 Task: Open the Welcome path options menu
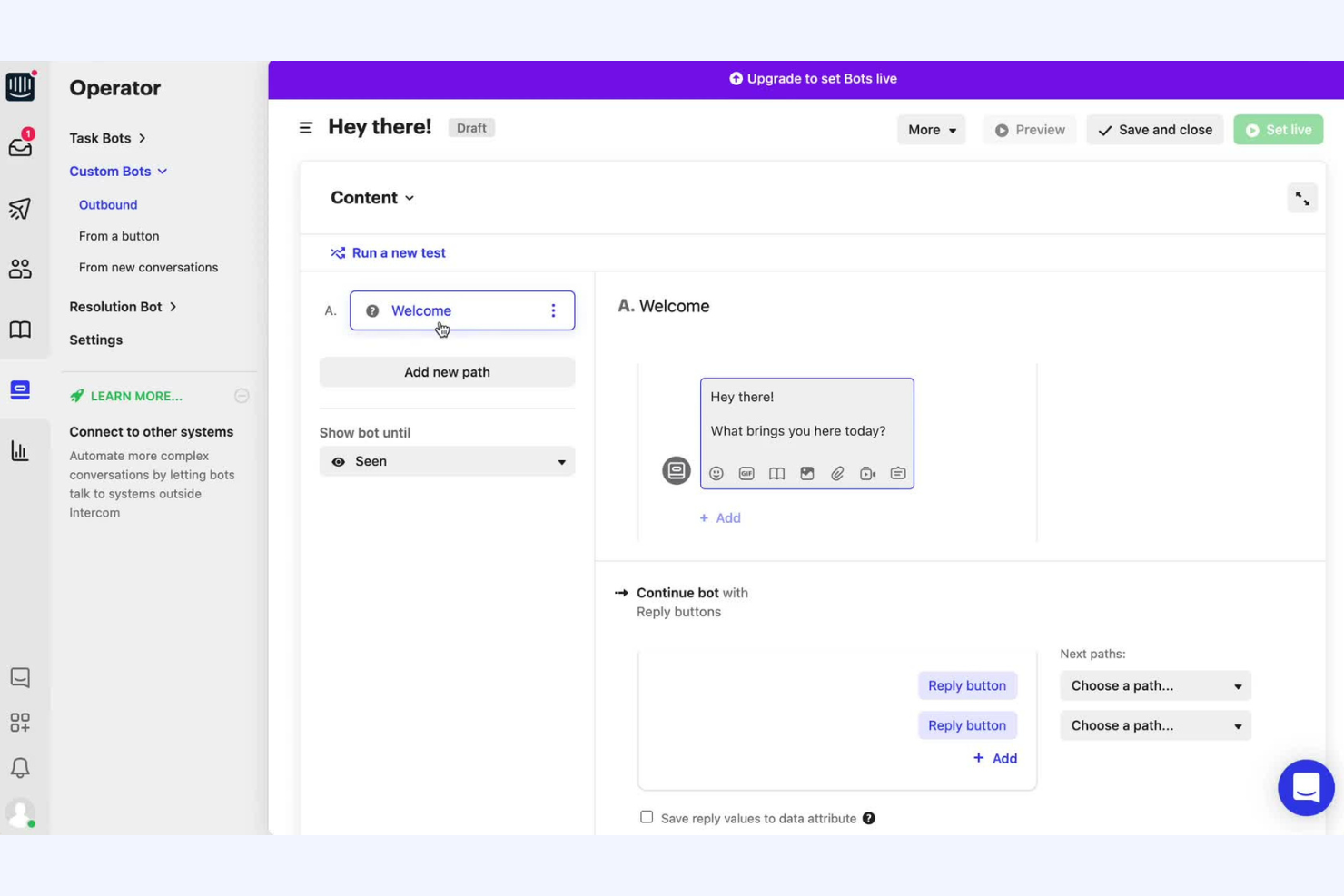click(554, 310)
